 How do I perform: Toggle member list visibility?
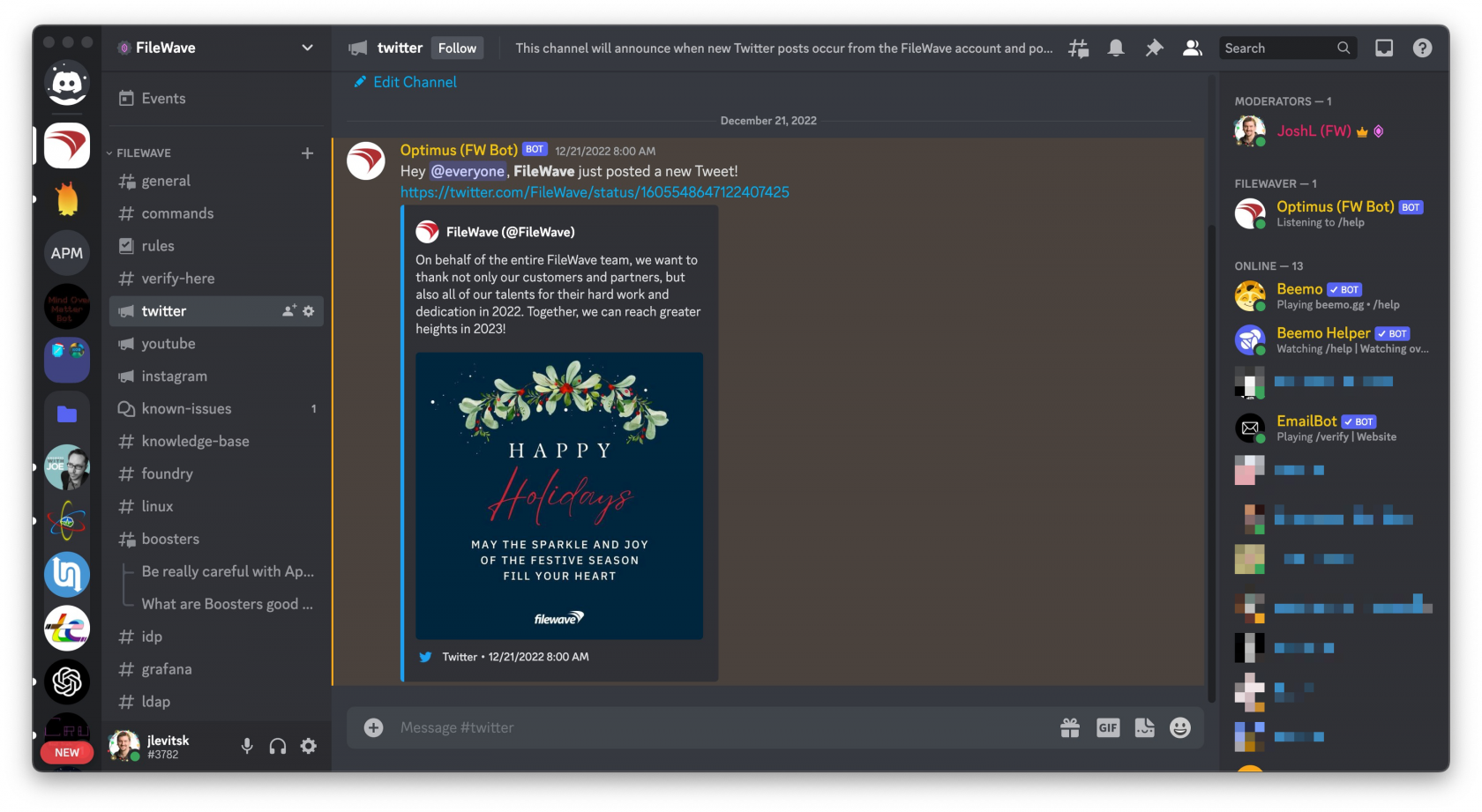tap(1193, 48)
